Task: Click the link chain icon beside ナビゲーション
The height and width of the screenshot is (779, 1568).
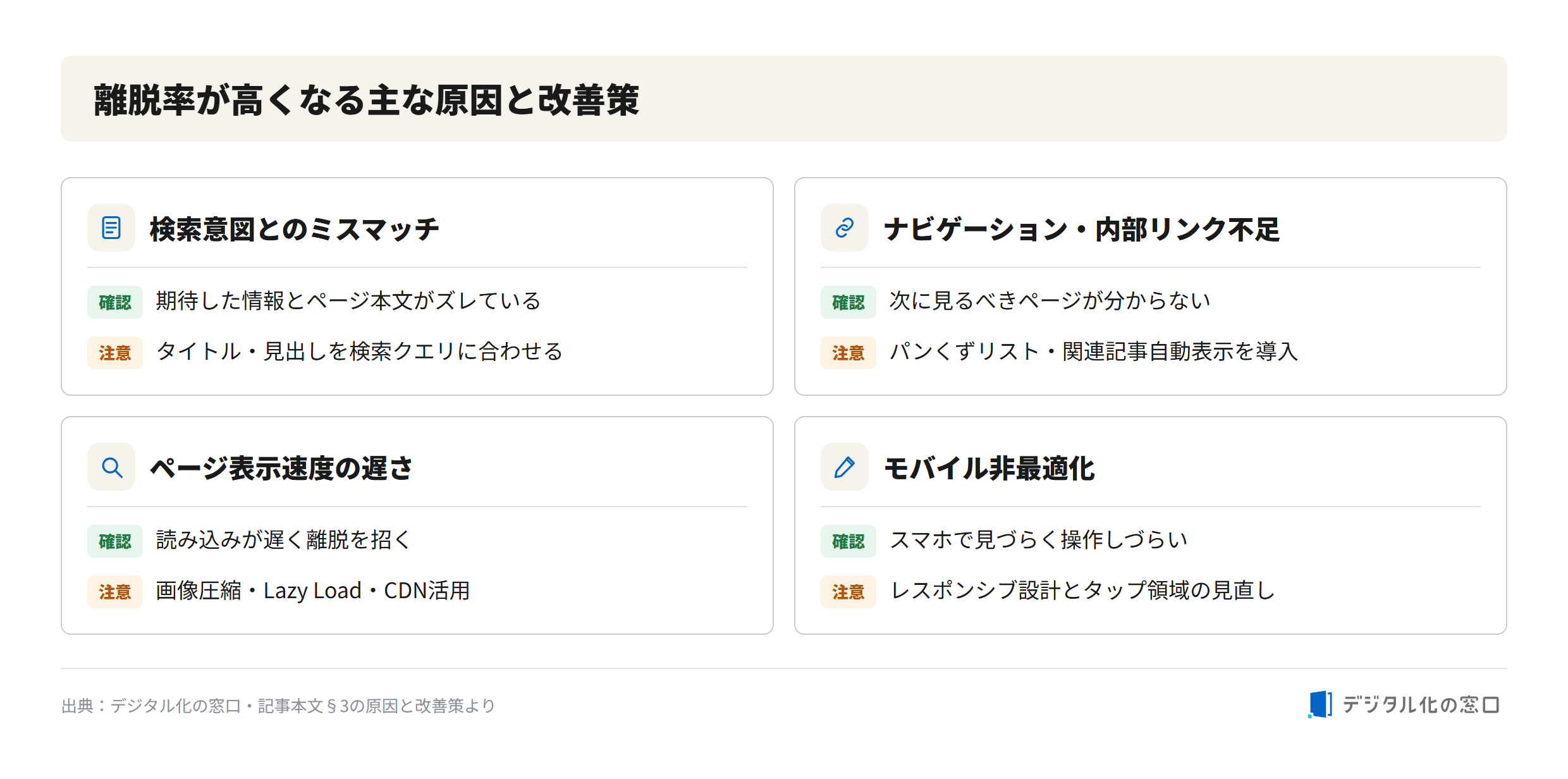Action: point(845,228)
